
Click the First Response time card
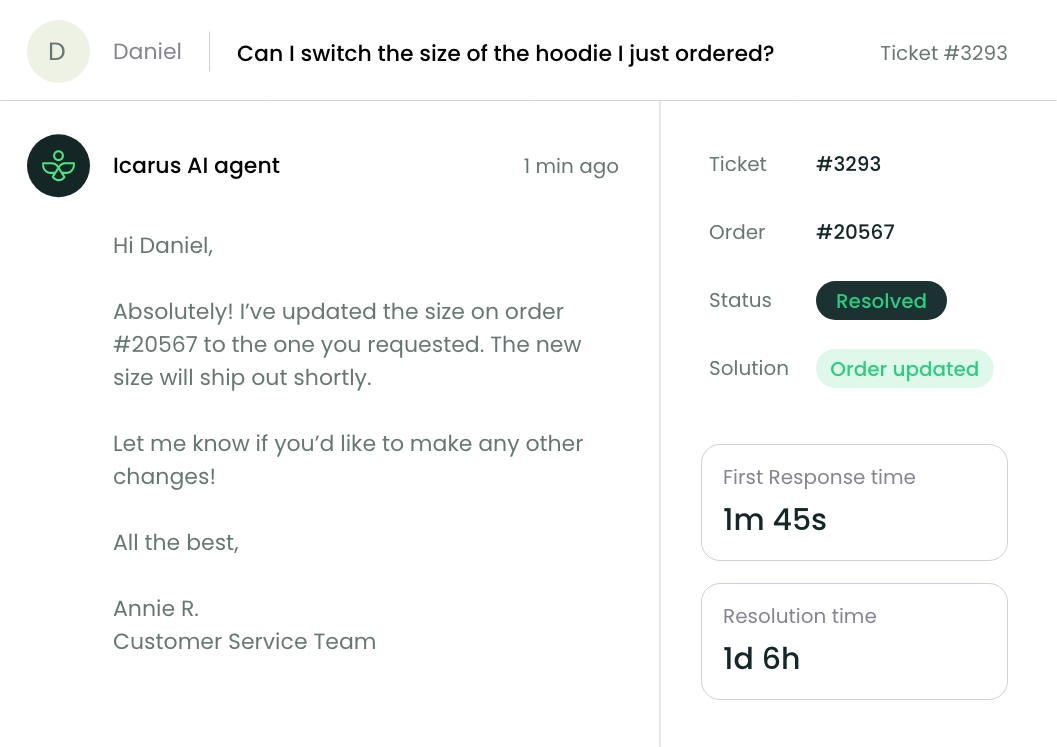pos(854,502)
